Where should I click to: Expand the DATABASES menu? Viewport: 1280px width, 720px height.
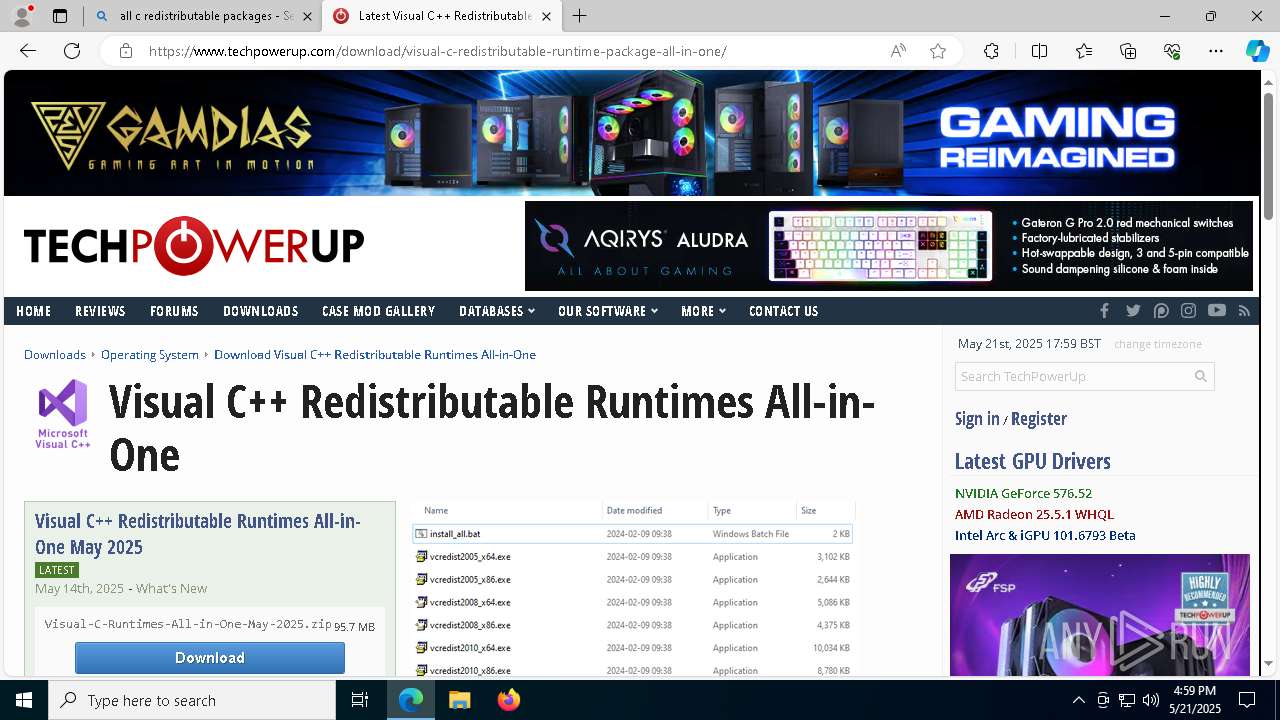click(497, 311)
